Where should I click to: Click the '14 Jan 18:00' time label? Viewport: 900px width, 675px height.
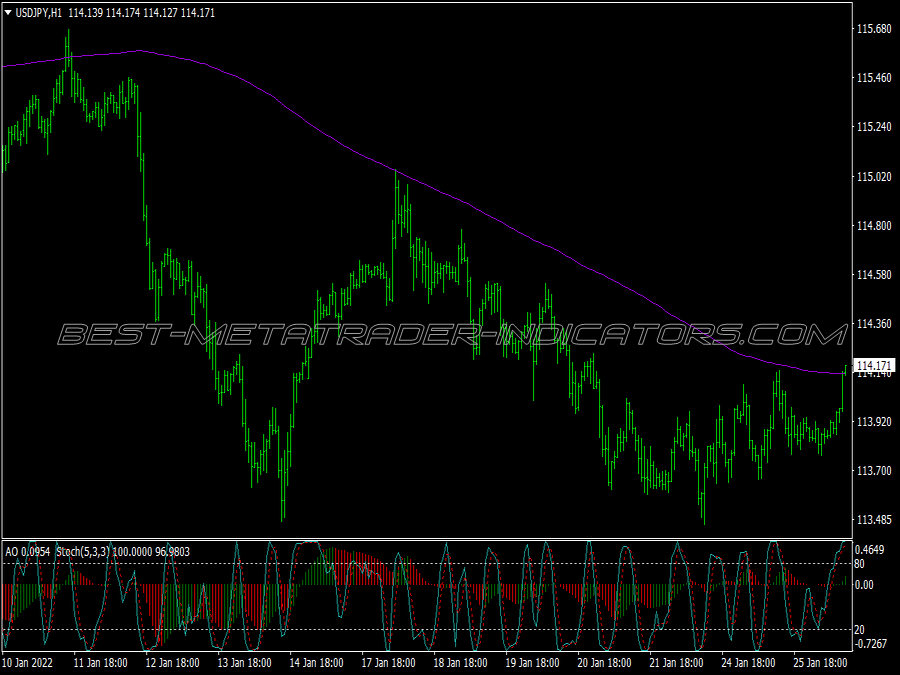(x=316, y=663)
